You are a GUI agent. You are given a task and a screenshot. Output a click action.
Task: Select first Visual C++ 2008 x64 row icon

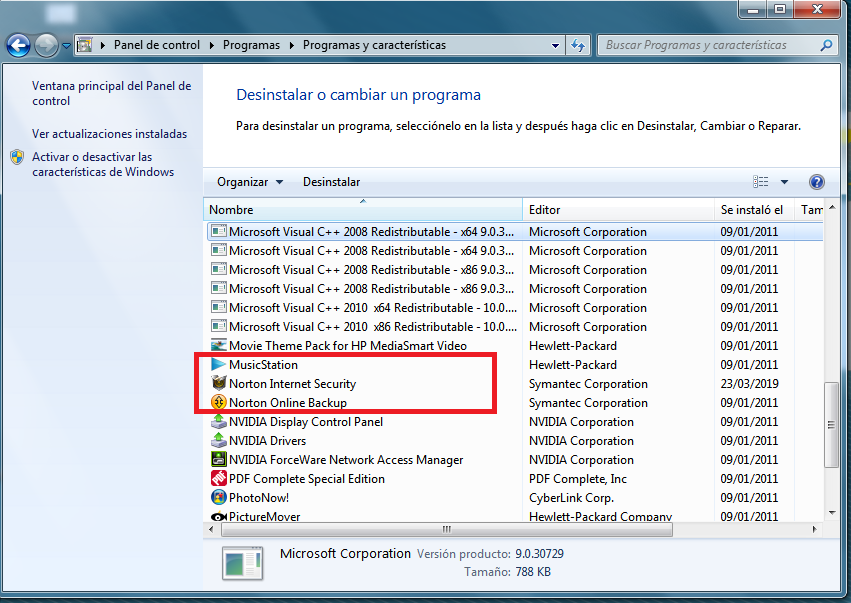[x=219, y=231]
